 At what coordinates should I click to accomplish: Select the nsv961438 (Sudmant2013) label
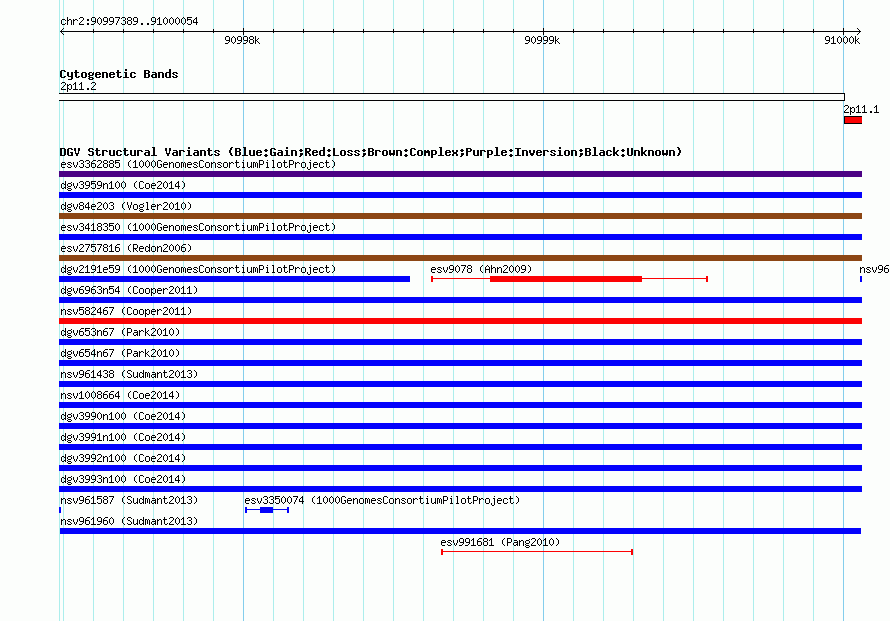pos(129,374)
